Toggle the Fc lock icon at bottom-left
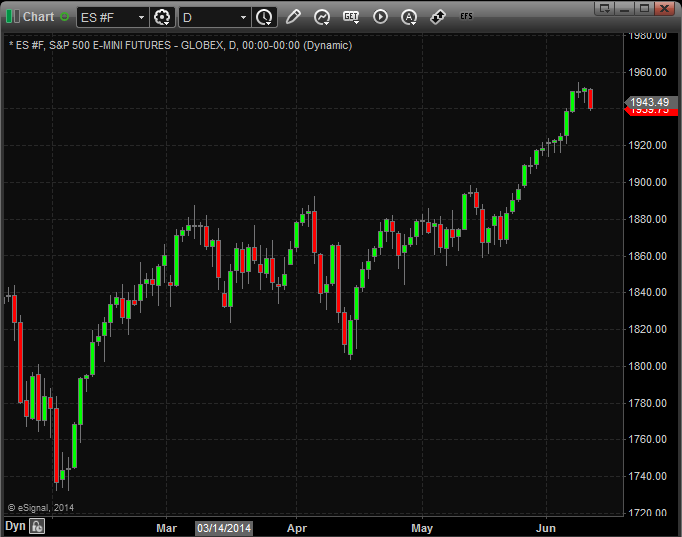Viewport: 682px width, 537px height. pos(37,526)
